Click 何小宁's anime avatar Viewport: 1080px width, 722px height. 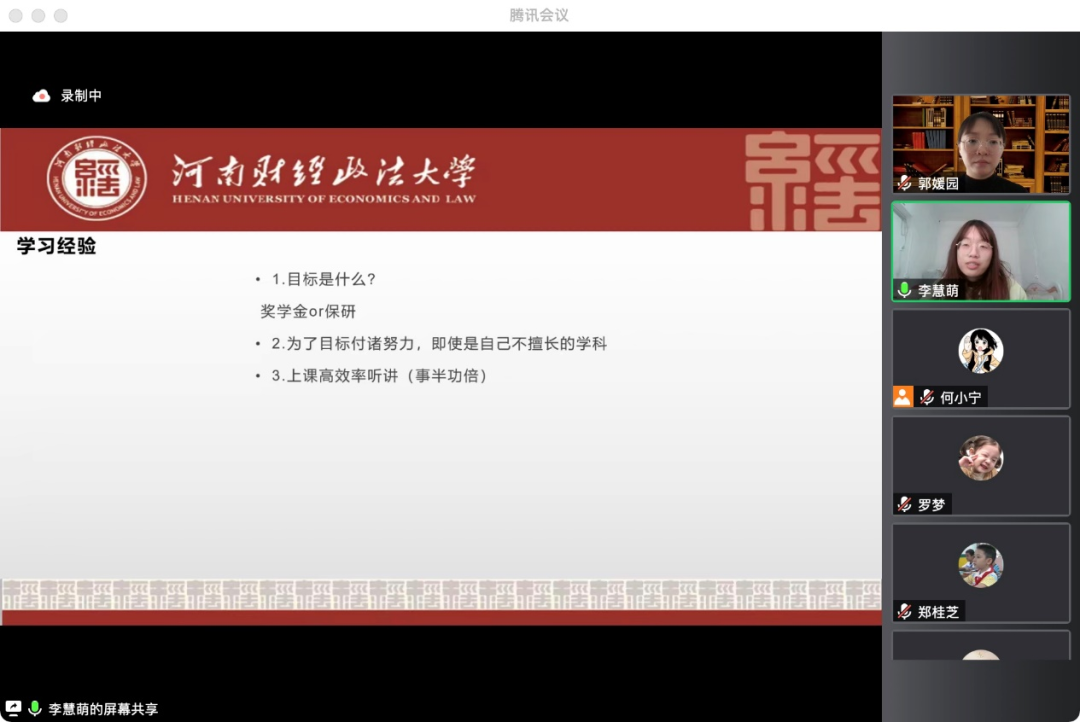(x=980, y=351)
